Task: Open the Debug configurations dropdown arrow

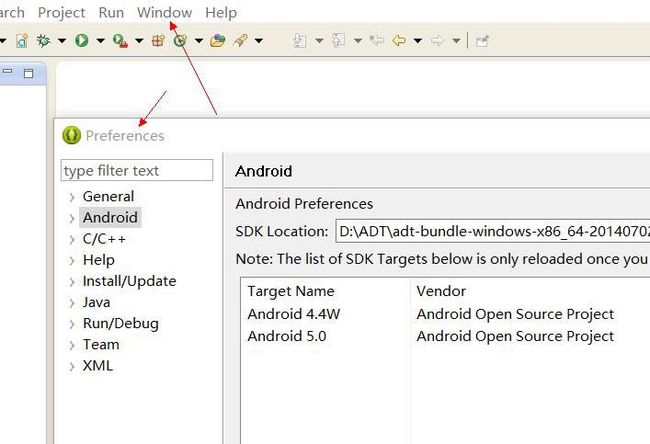Action: pos(62,41)
